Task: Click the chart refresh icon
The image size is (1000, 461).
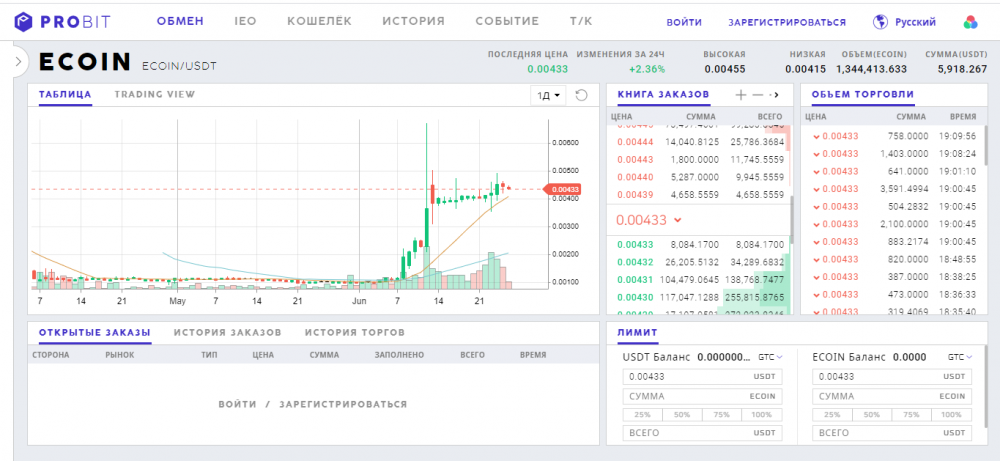Action: [581, 95]
